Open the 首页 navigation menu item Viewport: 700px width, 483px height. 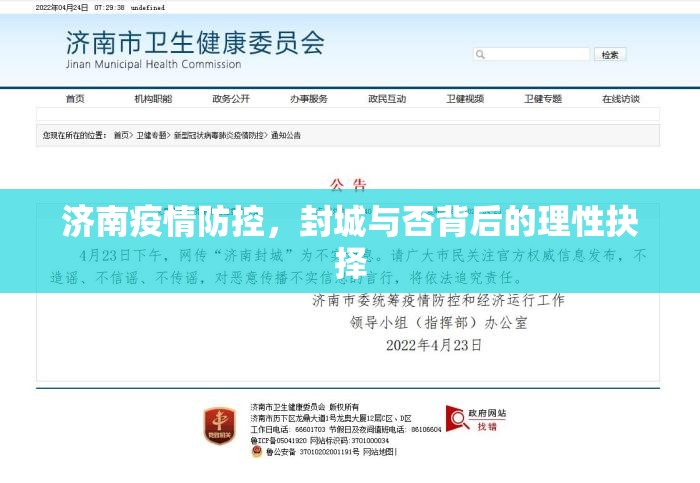75,99
